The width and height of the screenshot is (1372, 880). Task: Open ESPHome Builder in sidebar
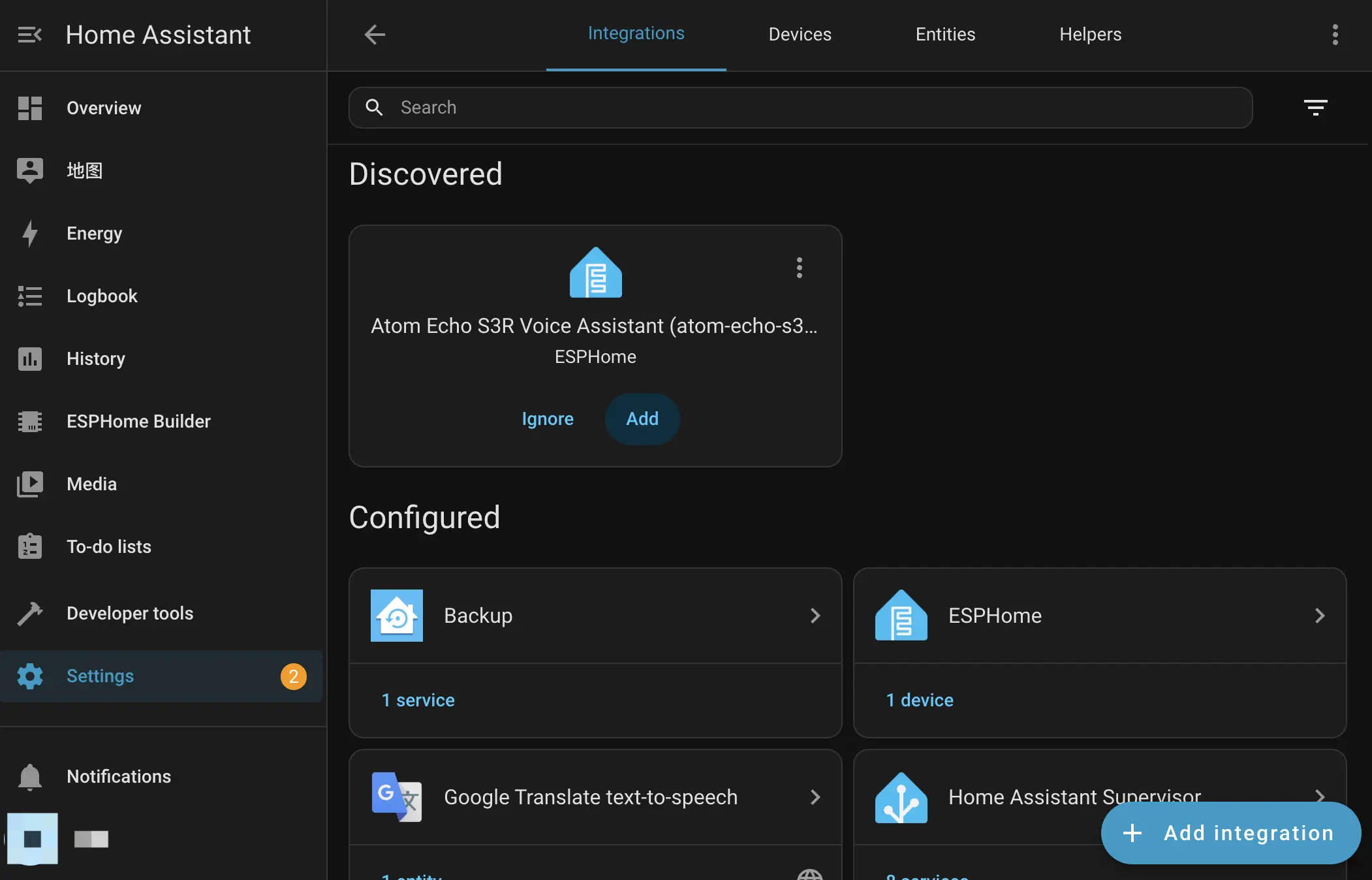(x=138, y=421)
